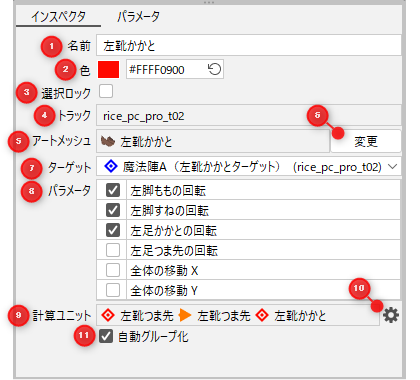Click the color reset arrow icon

click(x=214, y=69)
